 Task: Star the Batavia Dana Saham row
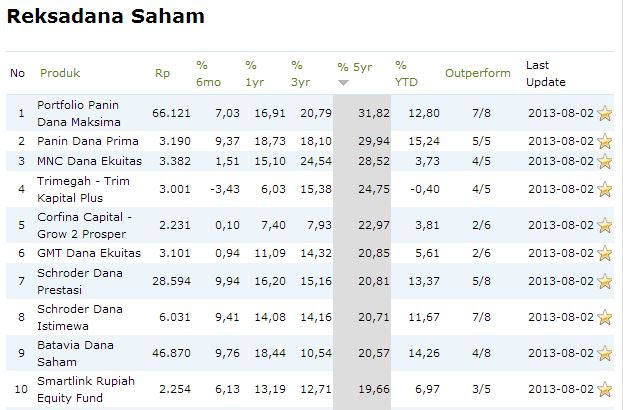[x=605, y=353]
